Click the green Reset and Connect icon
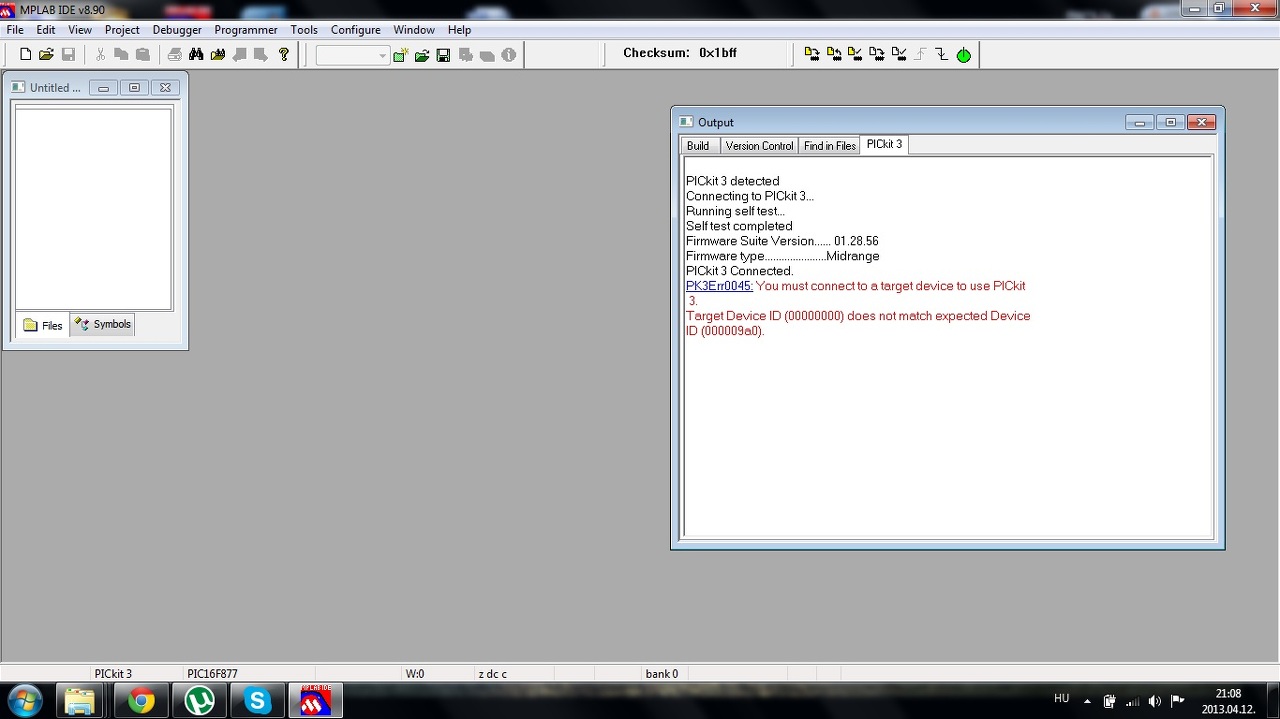Viewport: 1280px width, 719px height. pos(963,55)
